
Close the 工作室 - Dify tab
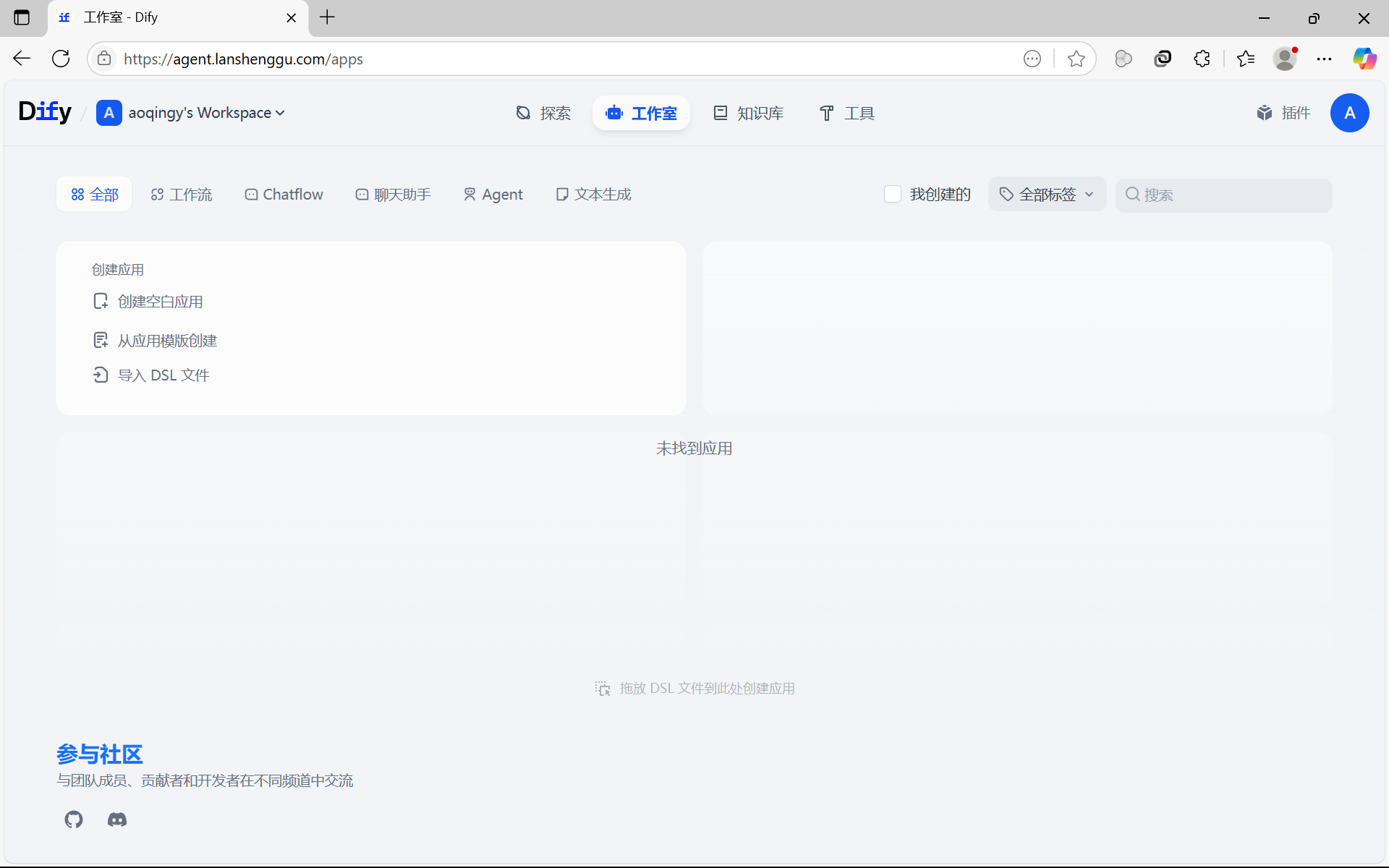[292, 17]
